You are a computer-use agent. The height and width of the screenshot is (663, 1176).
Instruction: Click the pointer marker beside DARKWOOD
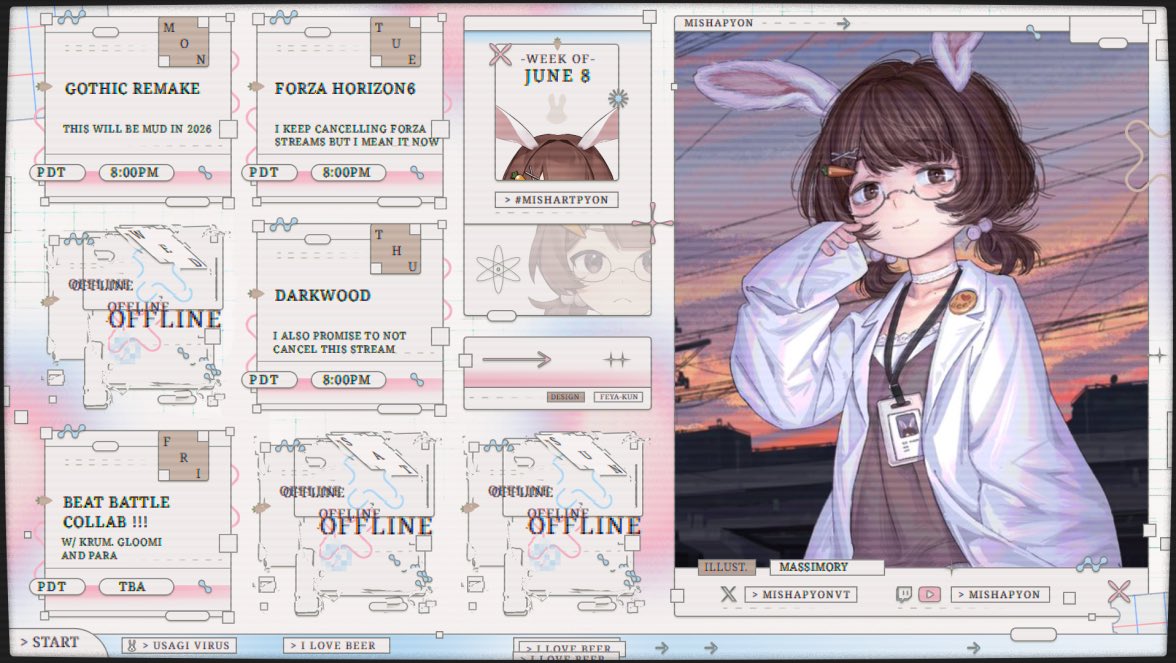click(x=256, y=294)
